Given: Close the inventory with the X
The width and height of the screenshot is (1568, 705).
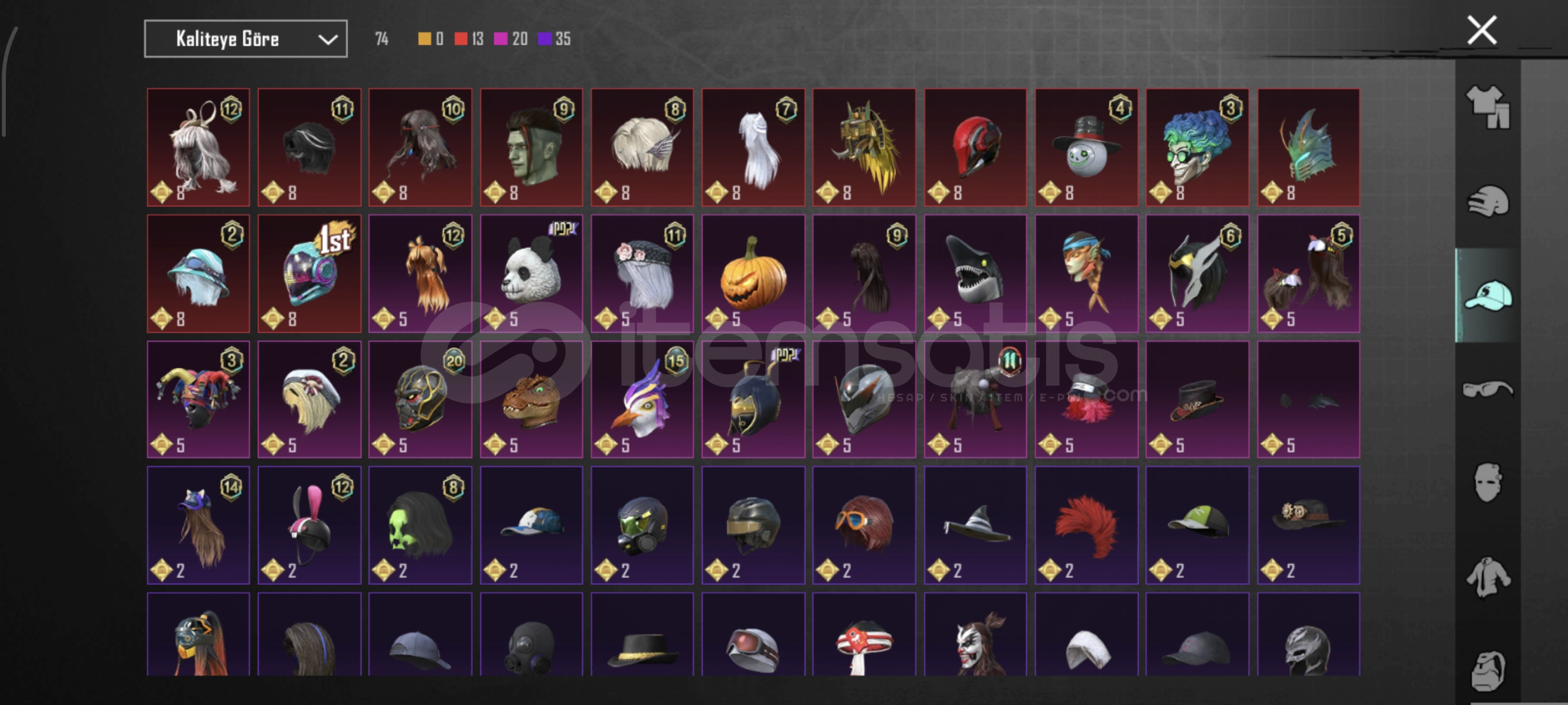Looking at the screenshot, I should point(1482,30).
